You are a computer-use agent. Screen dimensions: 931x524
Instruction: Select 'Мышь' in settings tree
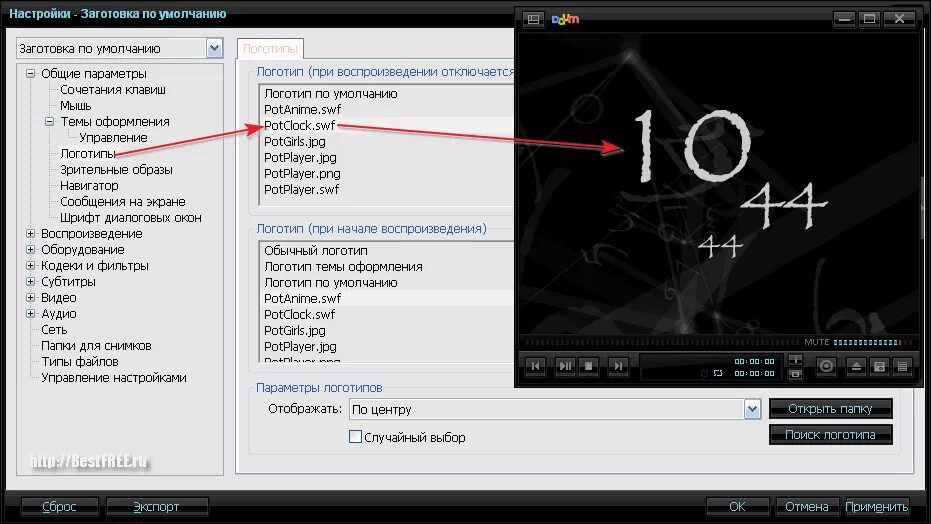(x=75, y=106)
